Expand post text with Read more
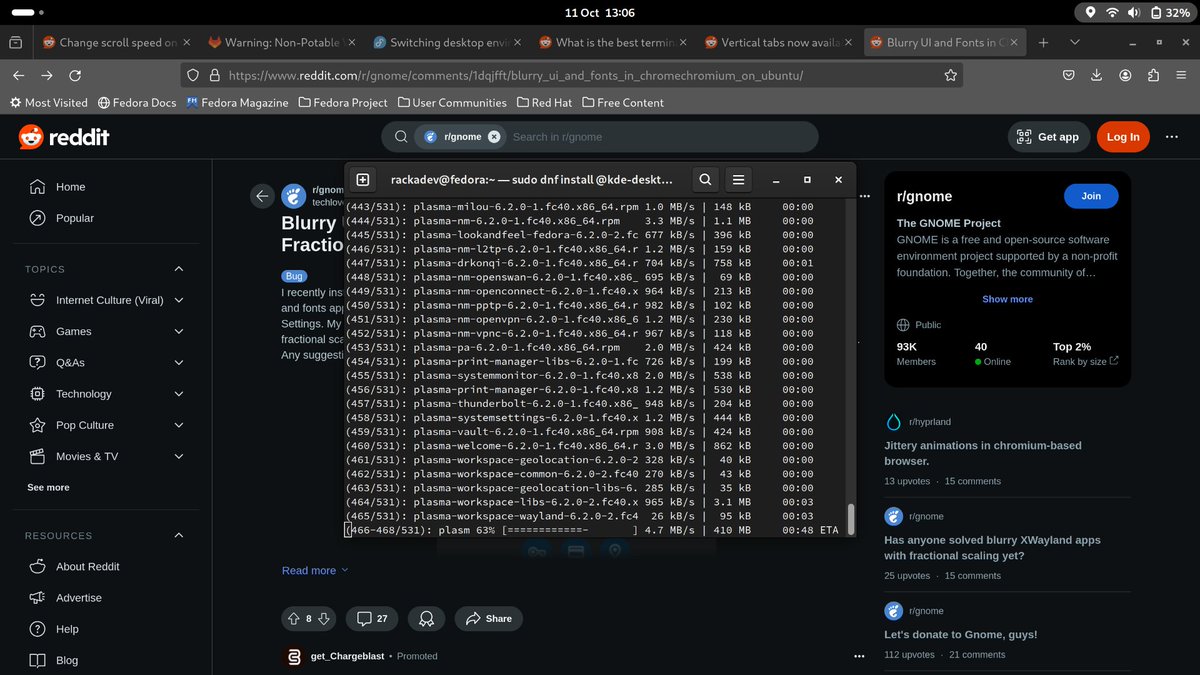The height and width of the screenshot is (675, 1200). 315,570
